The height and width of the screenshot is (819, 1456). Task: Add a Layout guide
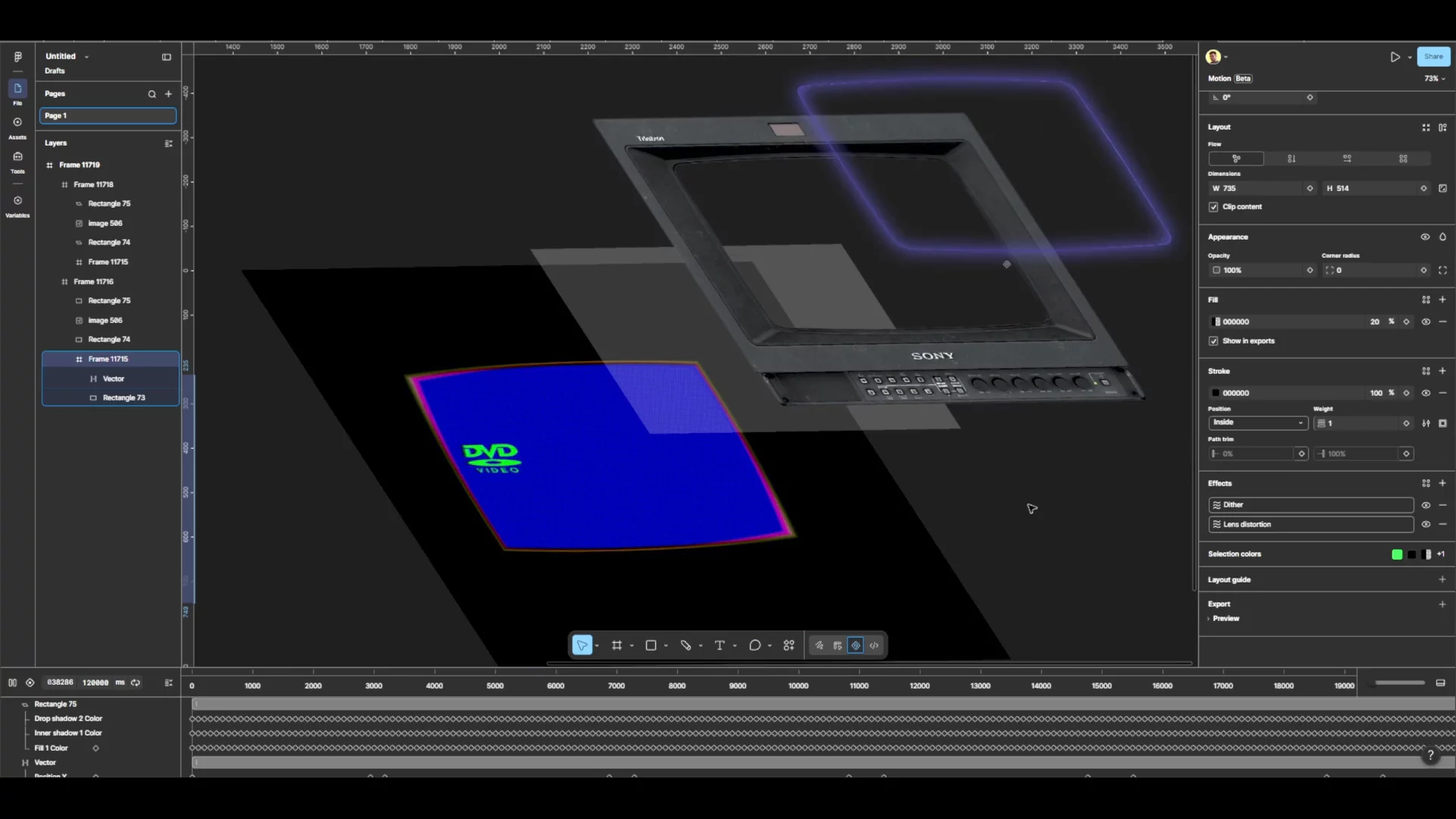click(x=1442, y=579)
